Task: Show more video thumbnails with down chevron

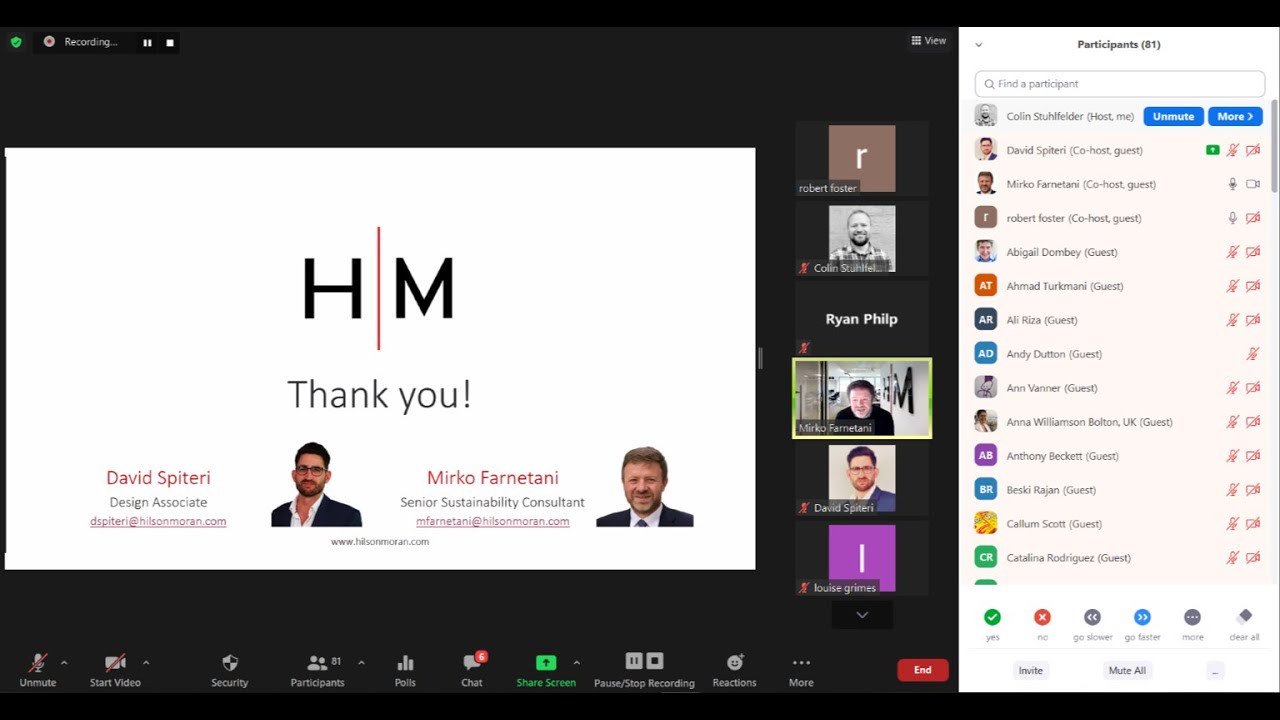Action: 862,615
